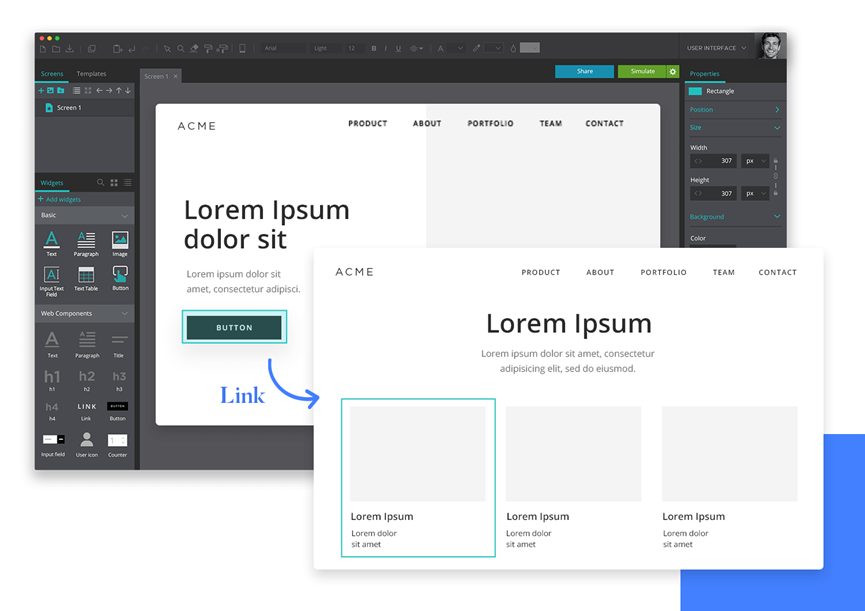Select the LINK web component
Viewport: 865px width, 611px height.
(87, 411)
